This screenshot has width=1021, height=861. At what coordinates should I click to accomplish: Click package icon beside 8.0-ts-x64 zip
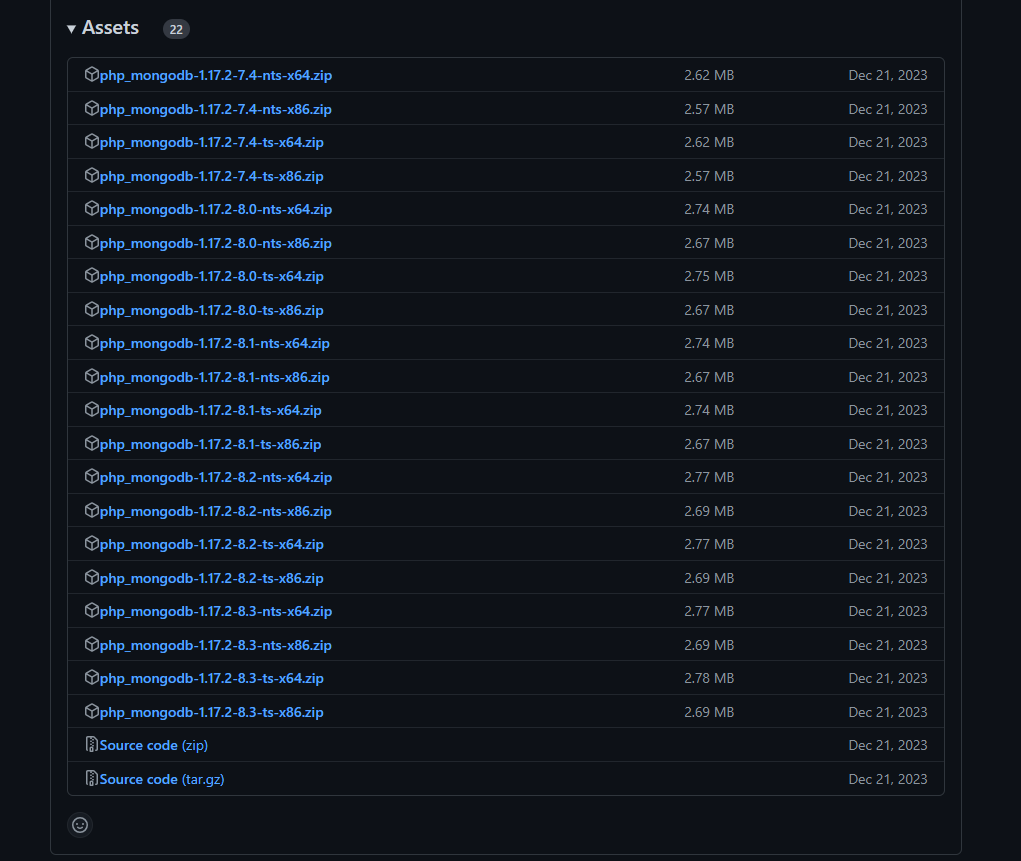(92, 275)
